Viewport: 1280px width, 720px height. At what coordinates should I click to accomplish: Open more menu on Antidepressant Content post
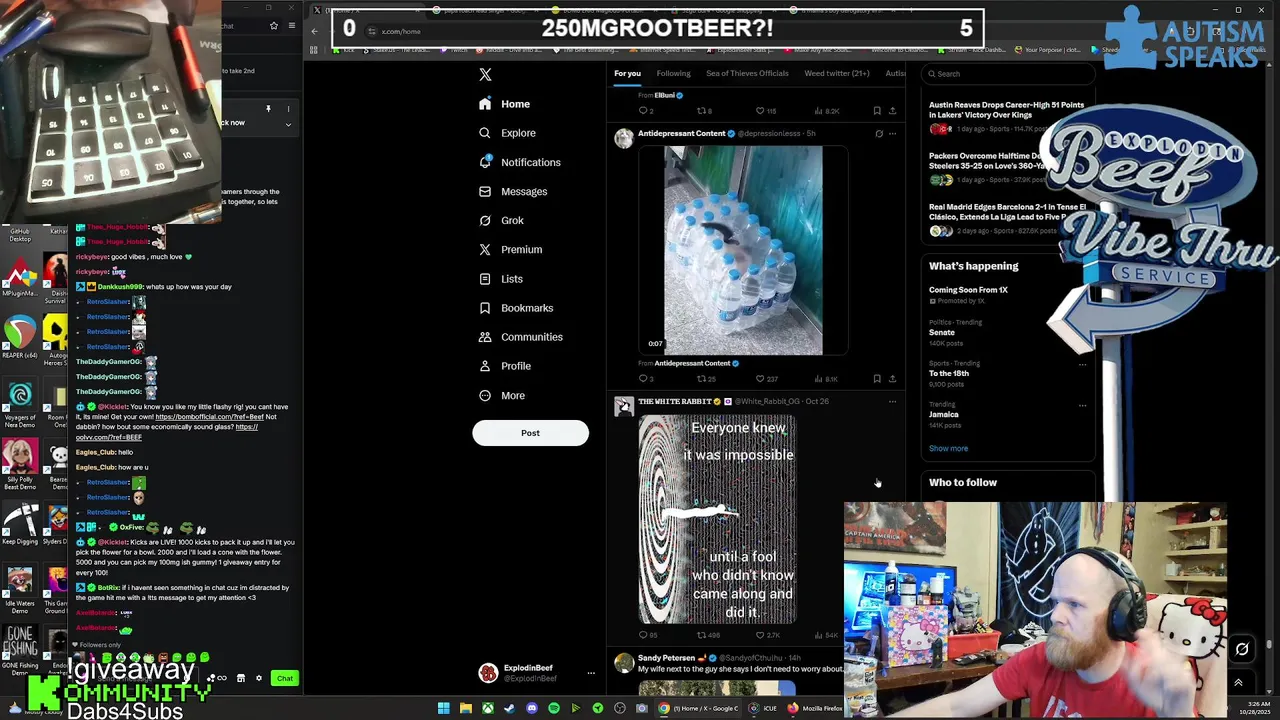coord(892,133)
